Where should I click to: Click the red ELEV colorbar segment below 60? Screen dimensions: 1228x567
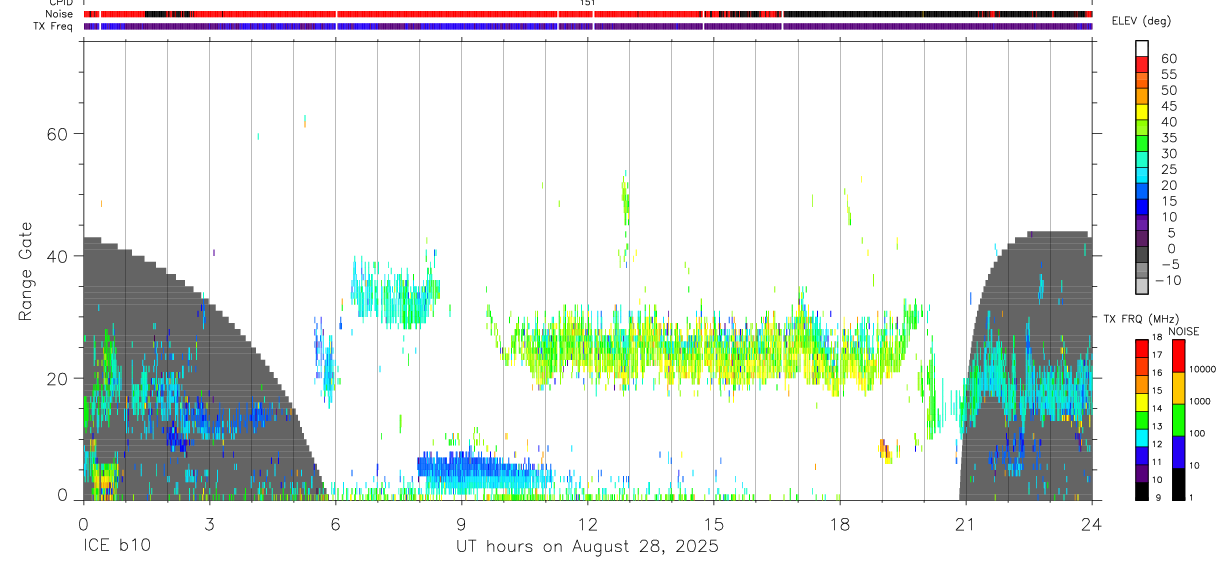click(x=1142, y=64)
